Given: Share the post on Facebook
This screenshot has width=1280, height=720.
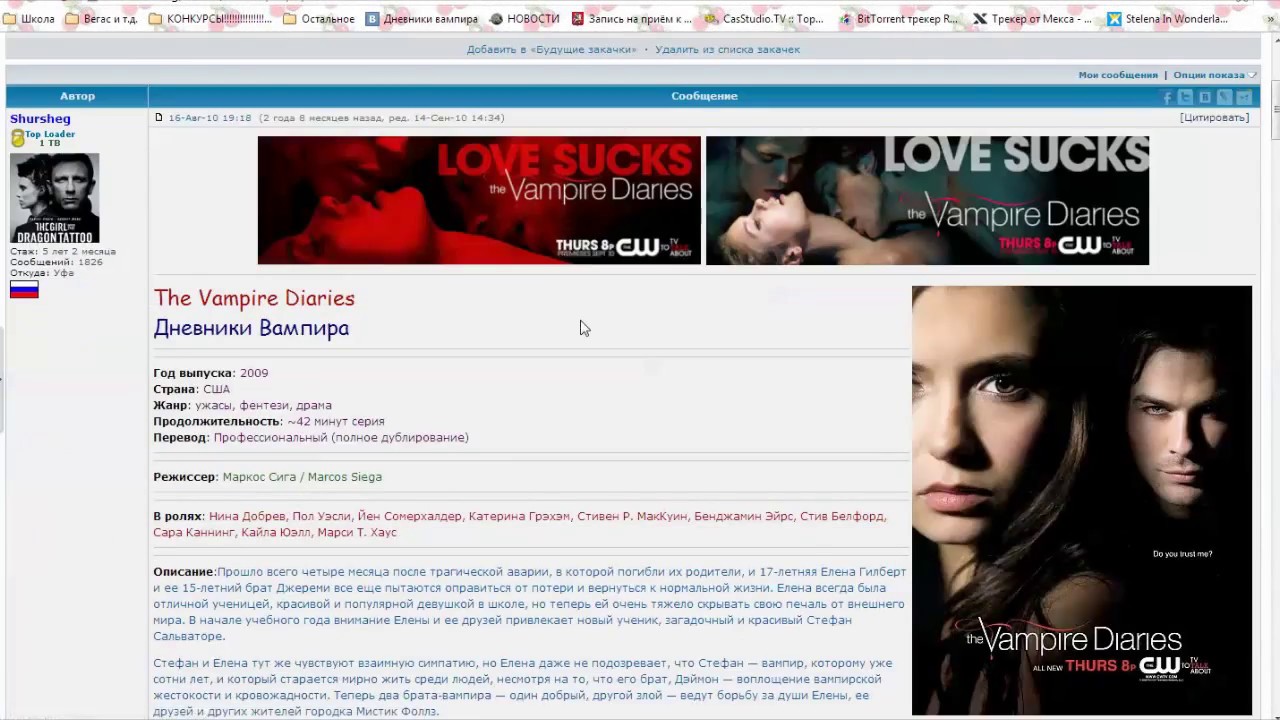Looking at the screenshot, I should 1166,97.
